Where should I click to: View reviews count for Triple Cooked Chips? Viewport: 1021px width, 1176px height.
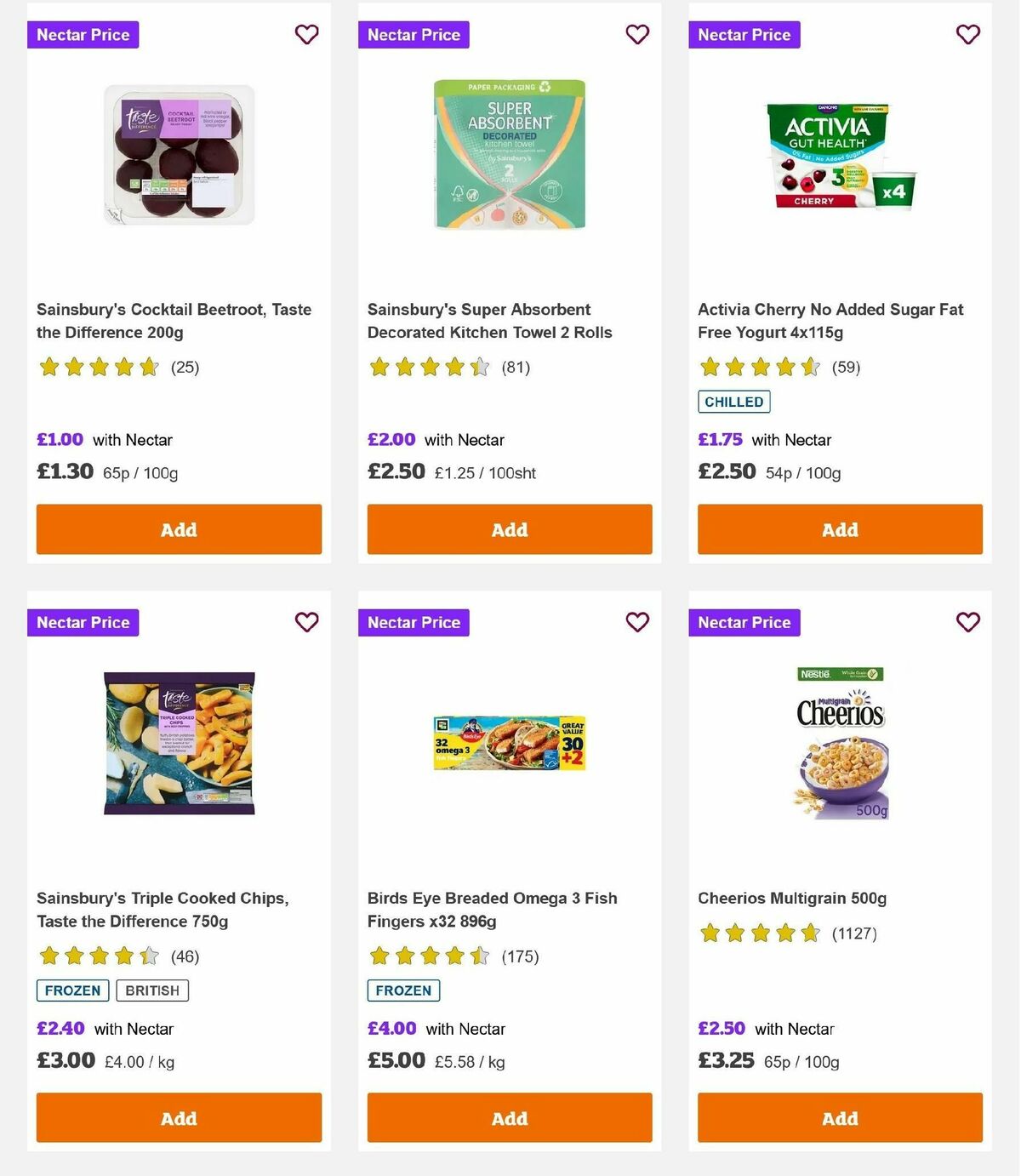tap(185, 956)
